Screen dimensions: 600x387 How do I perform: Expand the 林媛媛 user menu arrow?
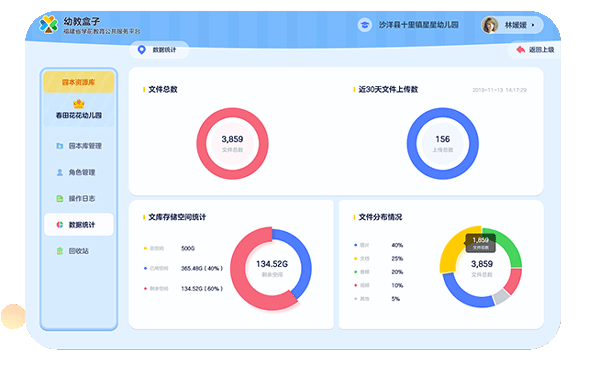(533, 25)
